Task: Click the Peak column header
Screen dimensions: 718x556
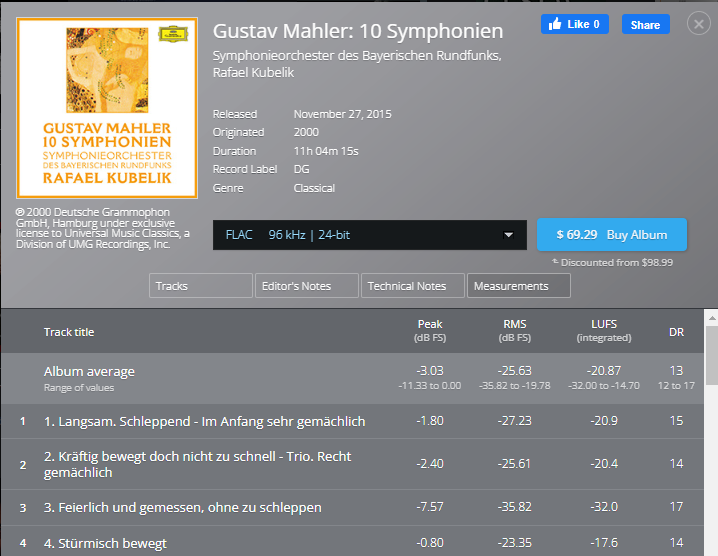Action: (430, 330)
